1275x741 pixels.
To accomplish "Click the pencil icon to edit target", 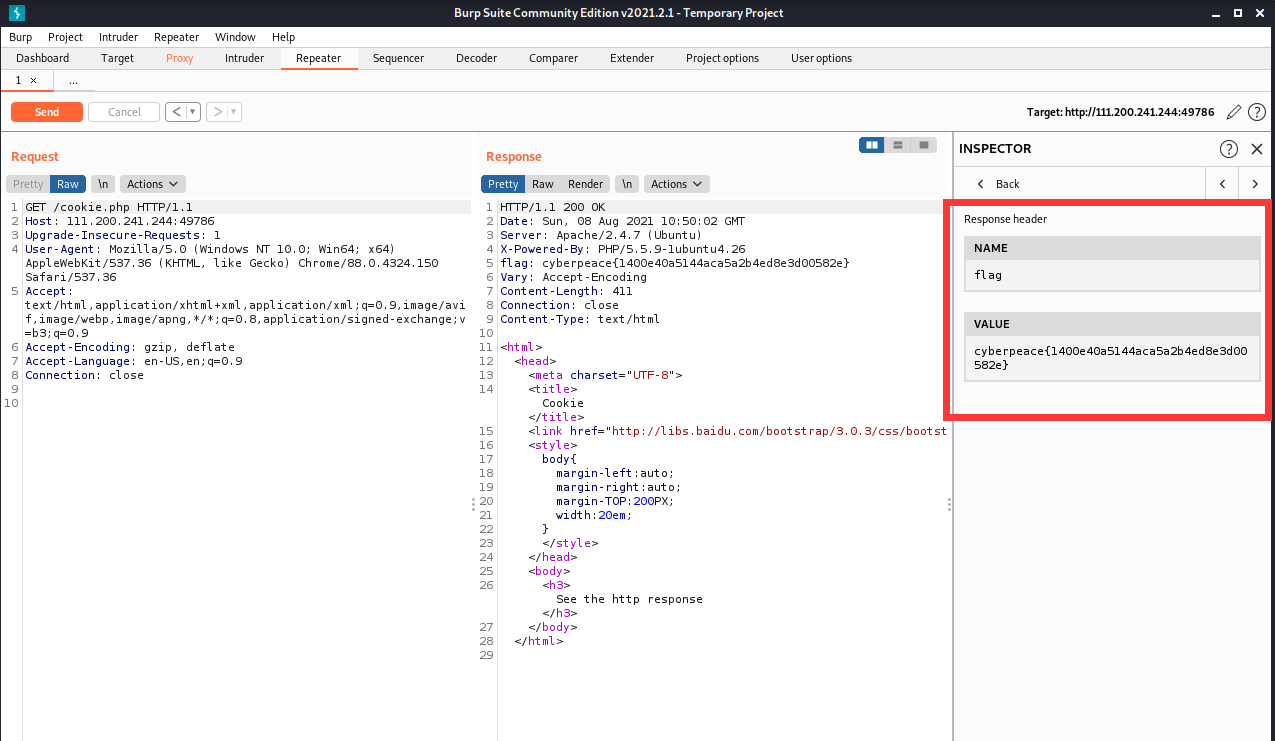I will coord(1234,112).
